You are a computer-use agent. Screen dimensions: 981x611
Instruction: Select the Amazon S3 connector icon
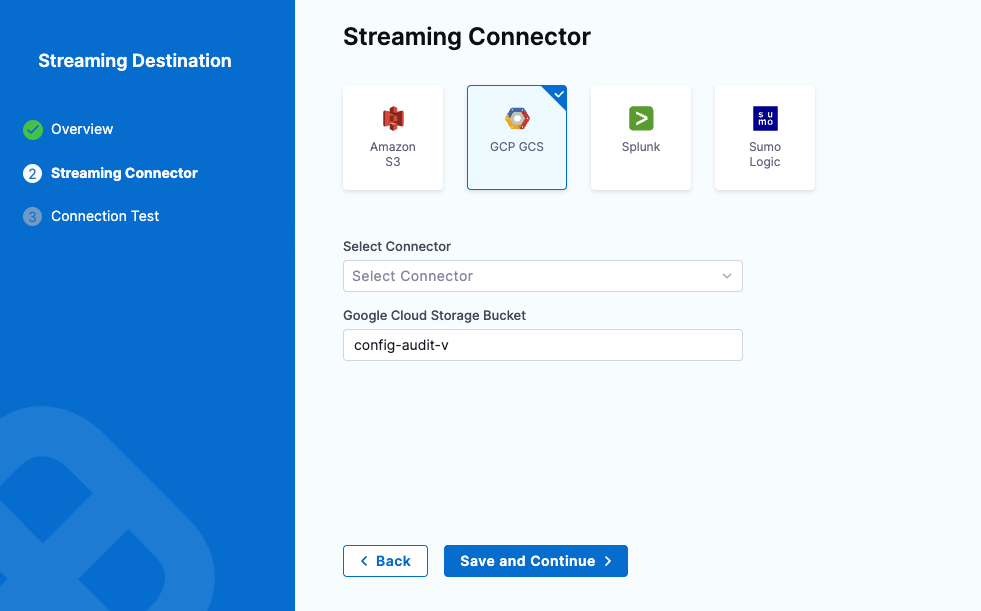coord(393,119)
